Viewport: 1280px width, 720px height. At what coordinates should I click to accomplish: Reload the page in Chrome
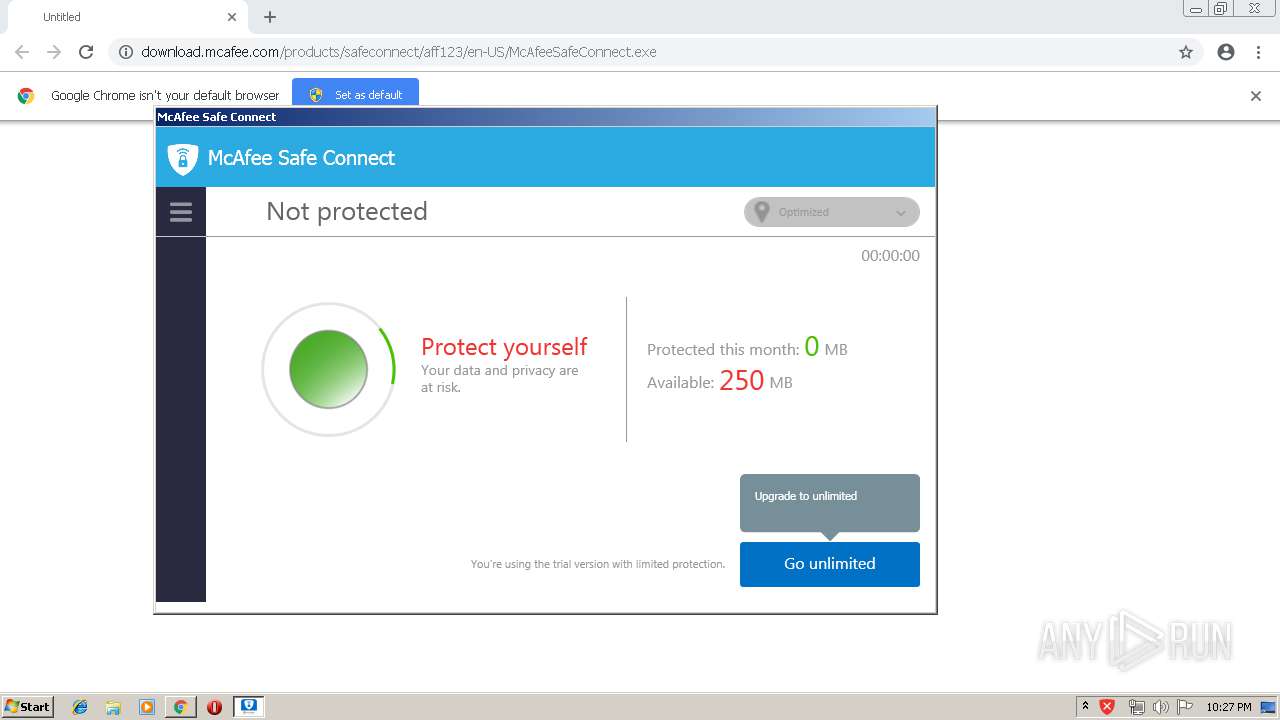(86, 52)
